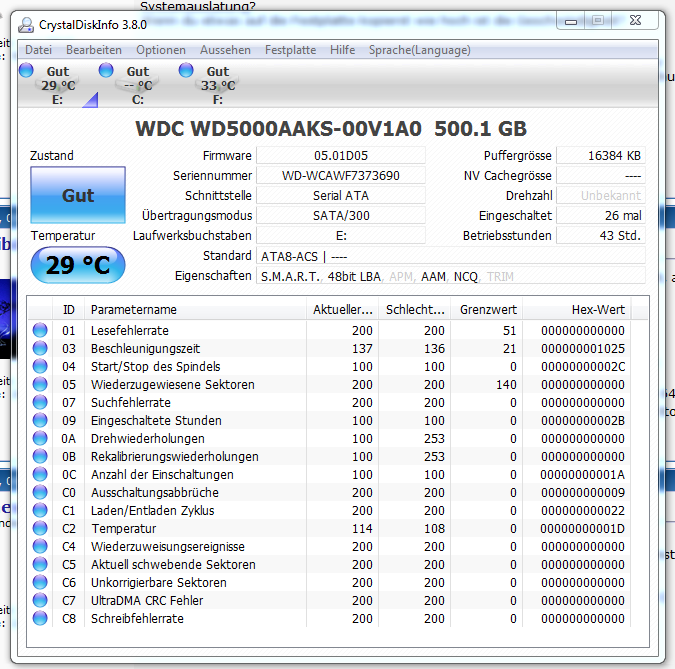This screenshot has width=675, height=669.
Task: Click status orb of Anzahl der Einschaltungen row
Action: click(40, 474)
